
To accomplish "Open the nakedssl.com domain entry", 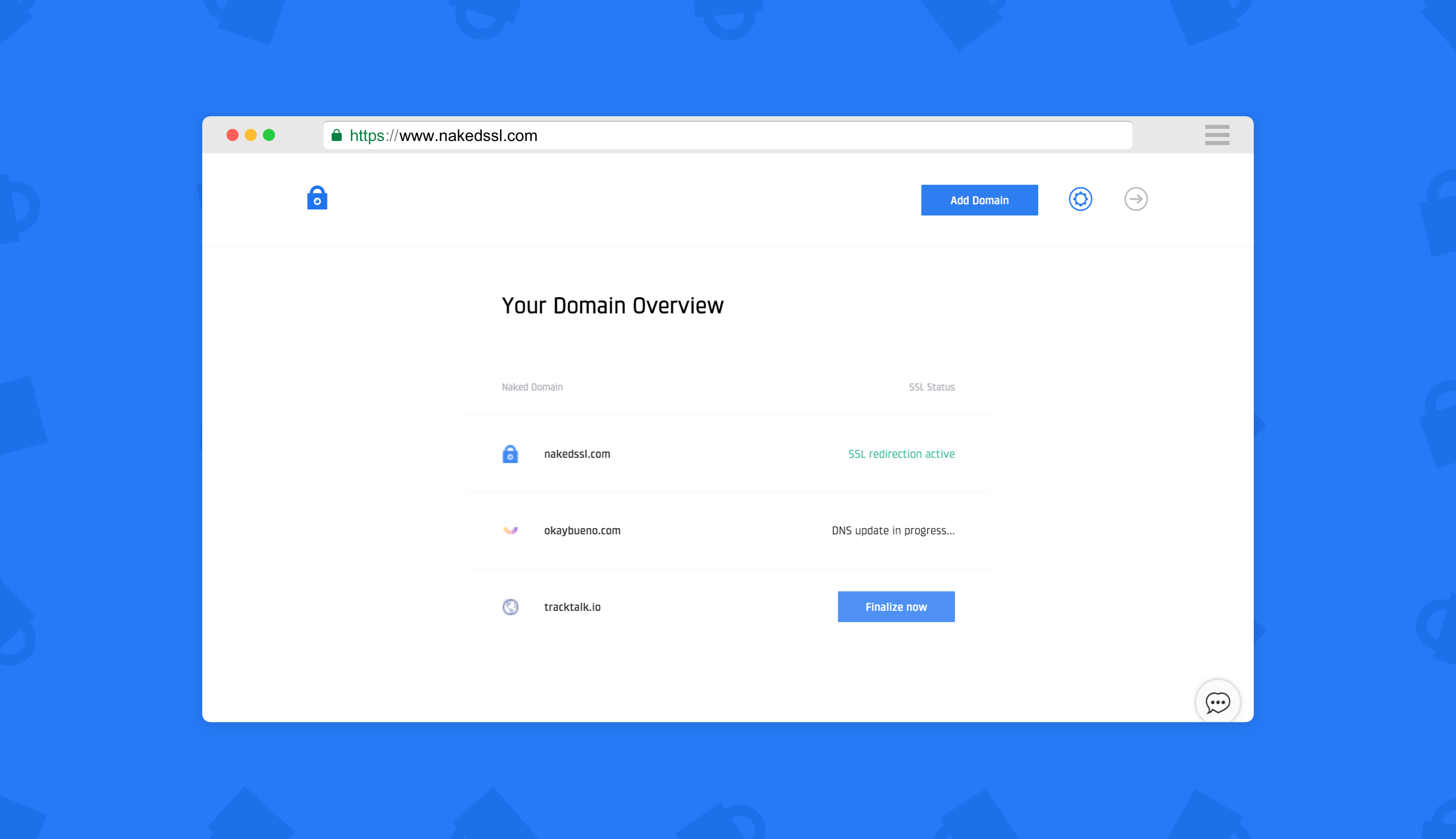I will click(577, 454).
